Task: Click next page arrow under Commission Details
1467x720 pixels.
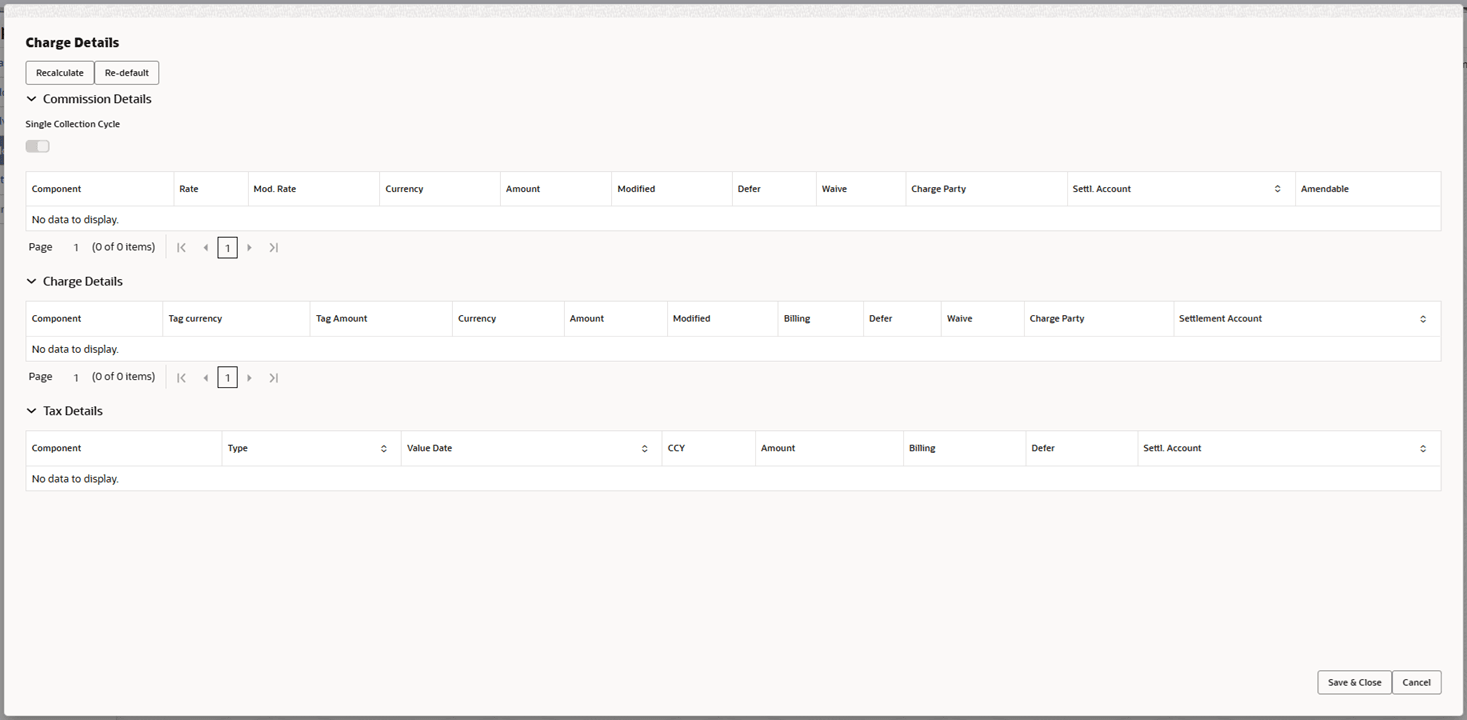Action: [249, 247]
